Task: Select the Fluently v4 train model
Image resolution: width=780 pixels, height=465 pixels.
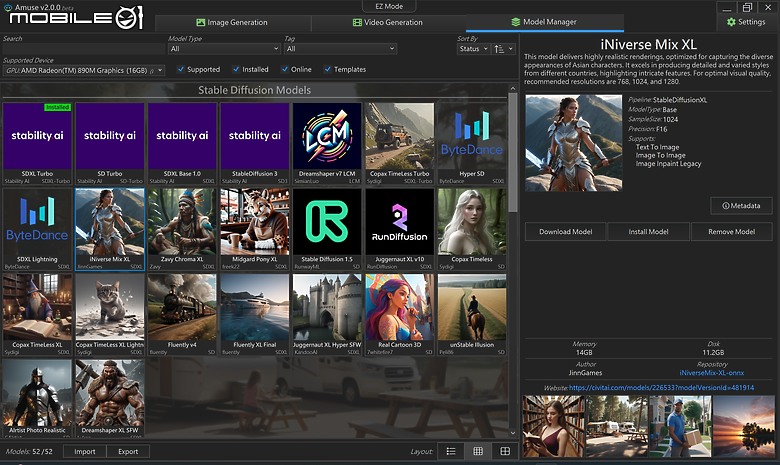Action: [x=182, y=315]
